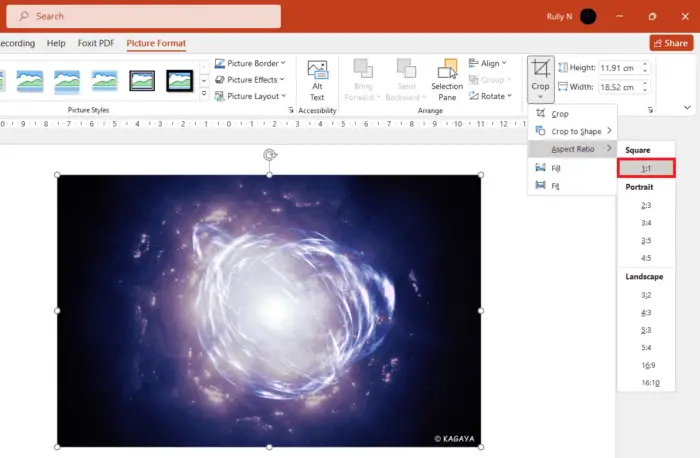Image resolution: width=700 pixels, height=458 pixels.
Task: Open Picture Layout dropdown
Action: pos(250,96)
